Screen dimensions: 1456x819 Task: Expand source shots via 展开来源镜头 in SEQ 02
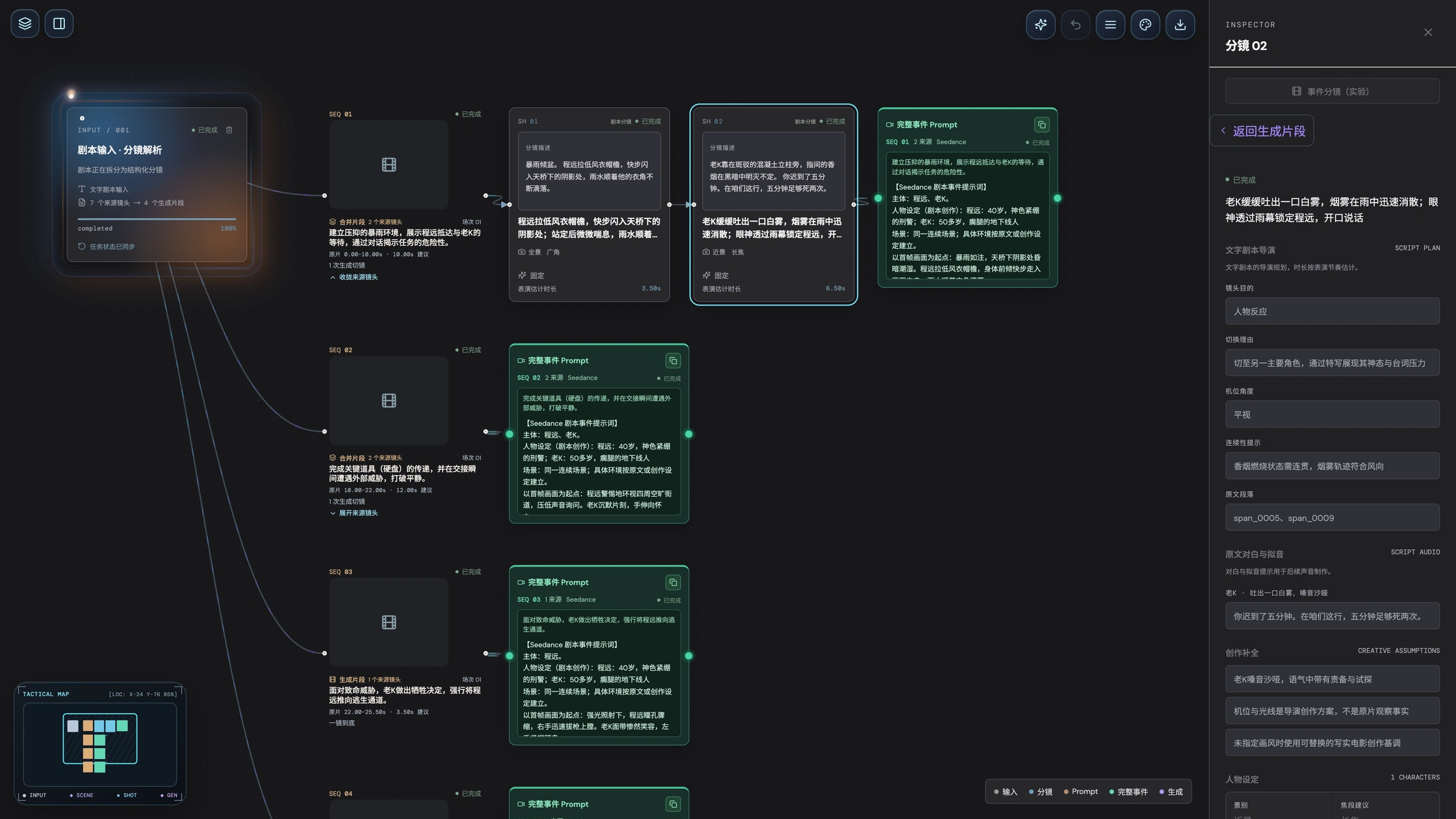354,513
